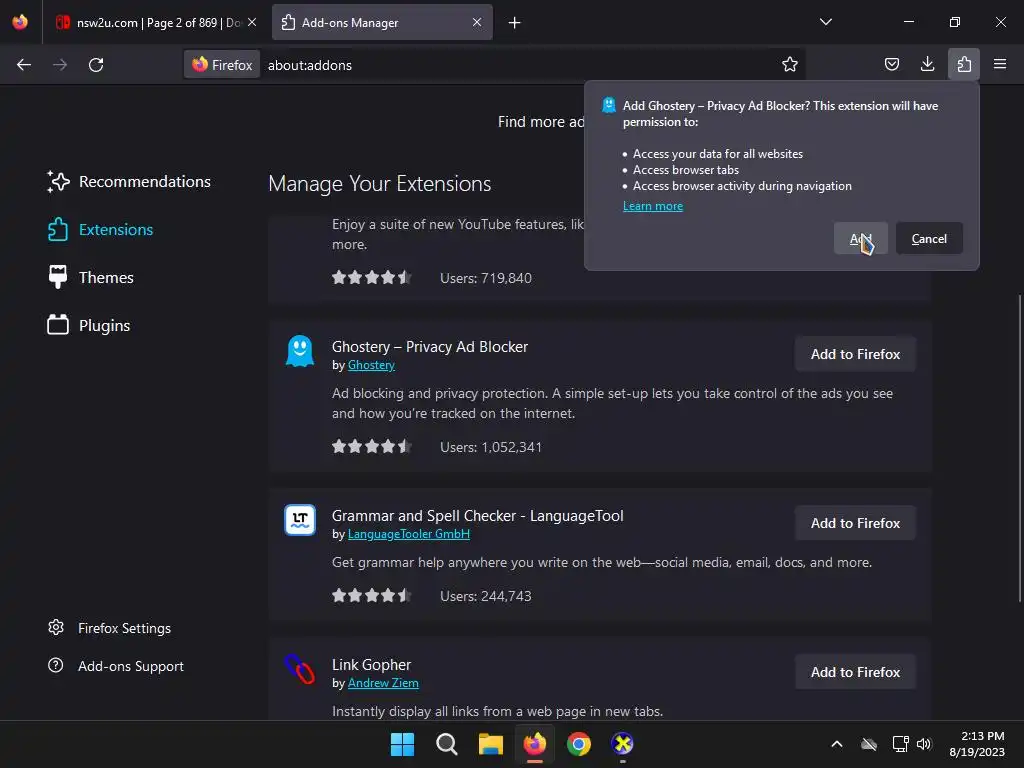Click the Ghostery extension ghost icon

coord(300,351)
